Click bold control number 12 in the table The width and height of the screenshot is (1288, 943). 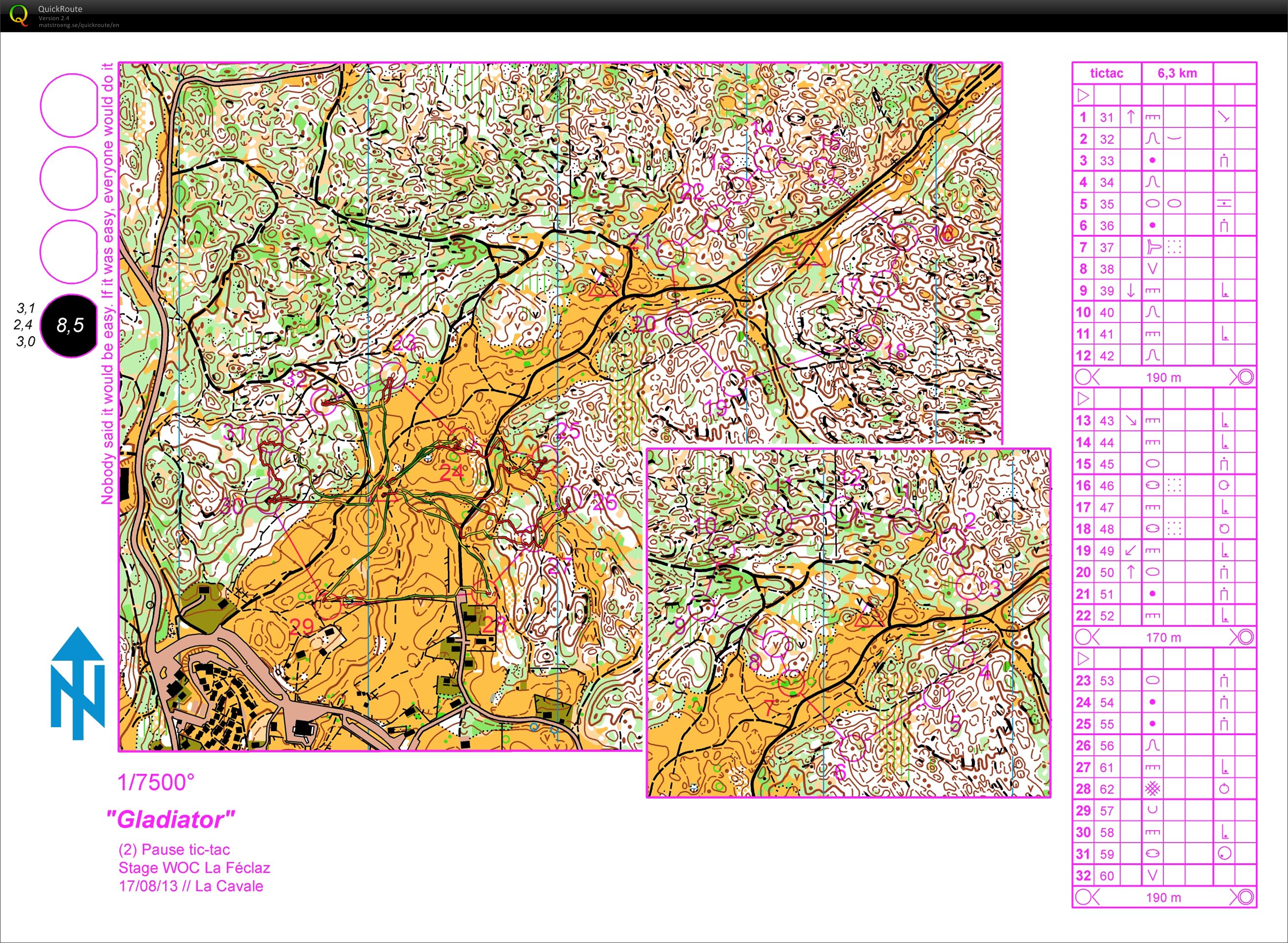(1083, 356)
